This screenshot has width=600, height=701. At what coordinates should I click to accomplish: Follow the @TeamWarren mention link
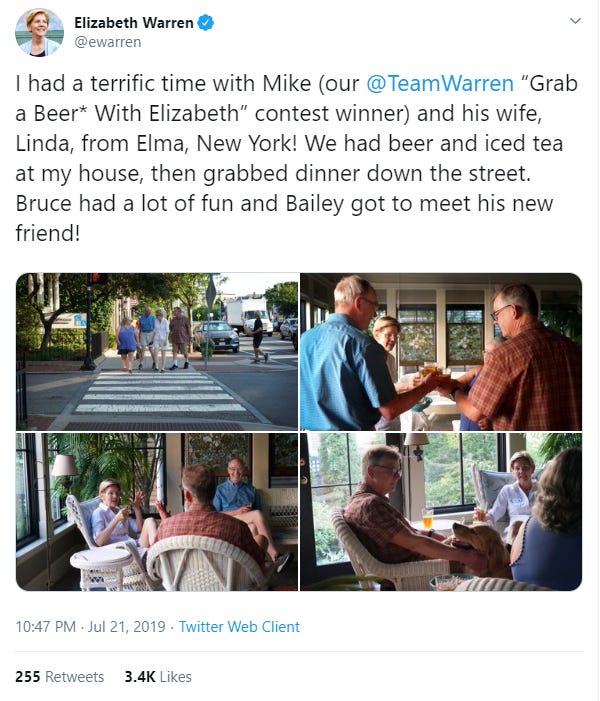click(440, 84)
